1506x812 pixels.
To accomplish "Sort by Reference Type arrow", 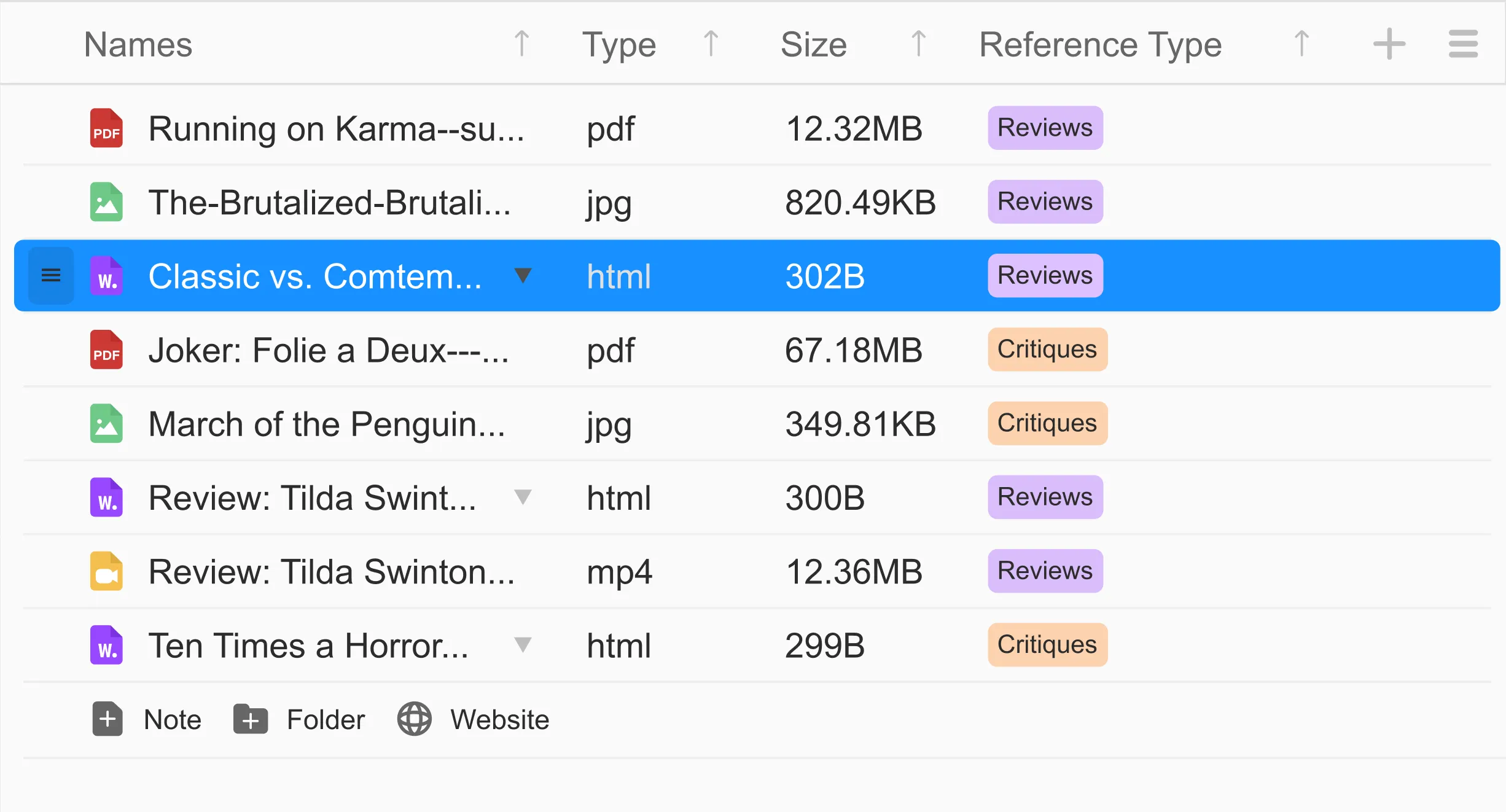I will (x=1301, y=44).
